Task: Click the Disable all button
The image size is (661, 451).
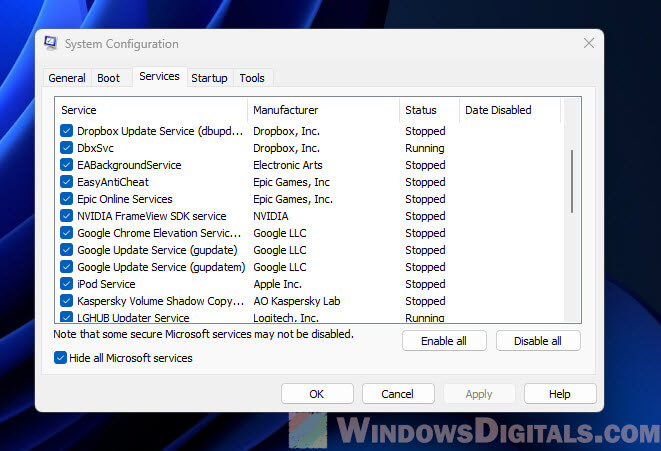Action: click(538, 341)
